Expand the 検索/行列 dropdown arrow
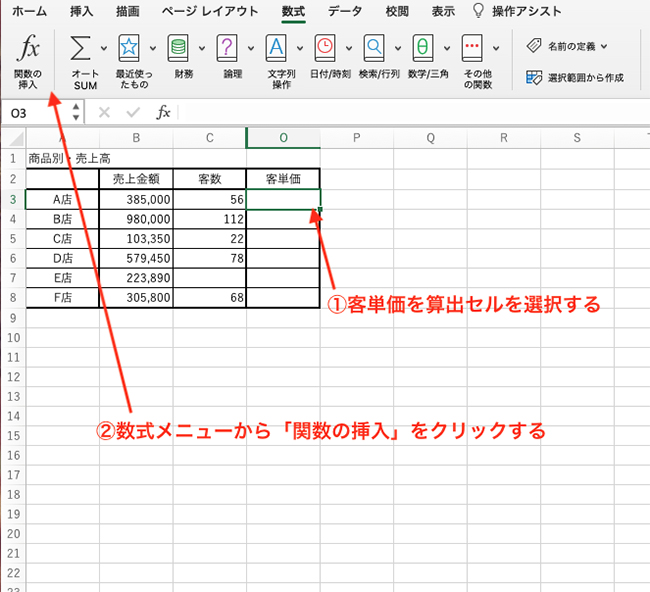 (x=398, y=49)
